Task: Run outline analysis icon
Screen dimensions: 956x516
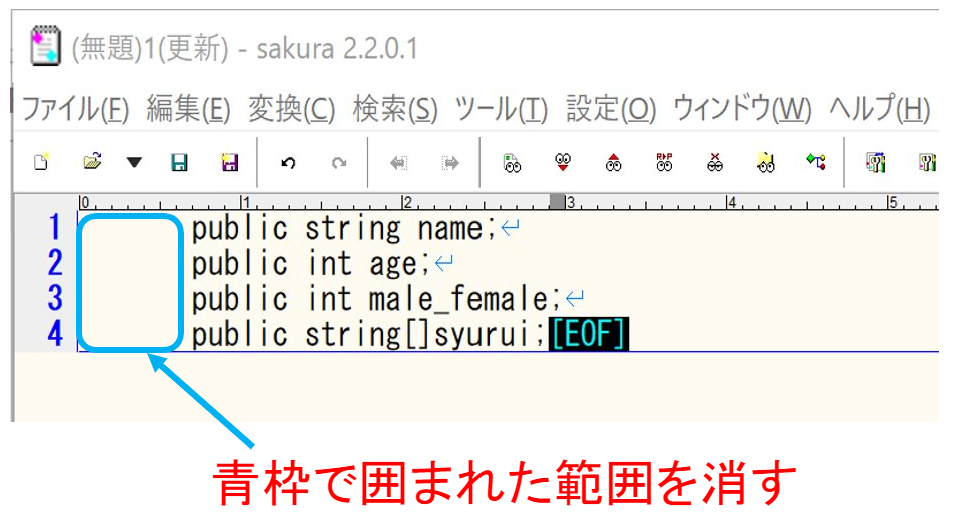Action: 816,162
